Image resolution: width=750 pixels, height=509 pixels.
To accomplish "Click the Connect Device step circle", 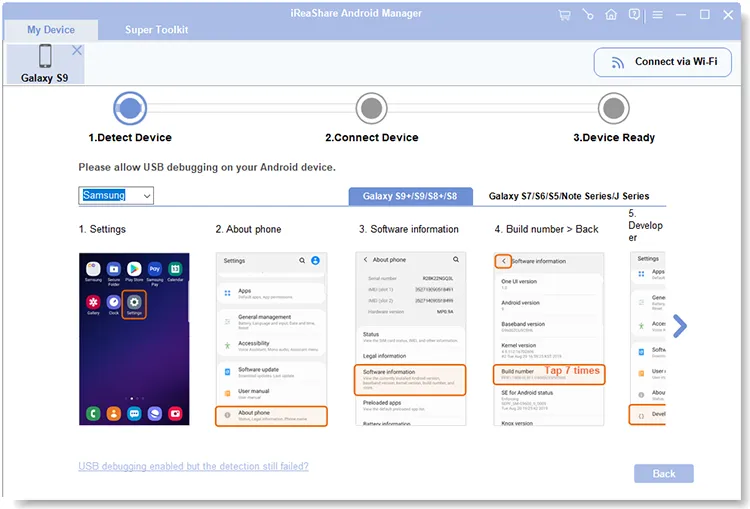I will tap(372, 109).
